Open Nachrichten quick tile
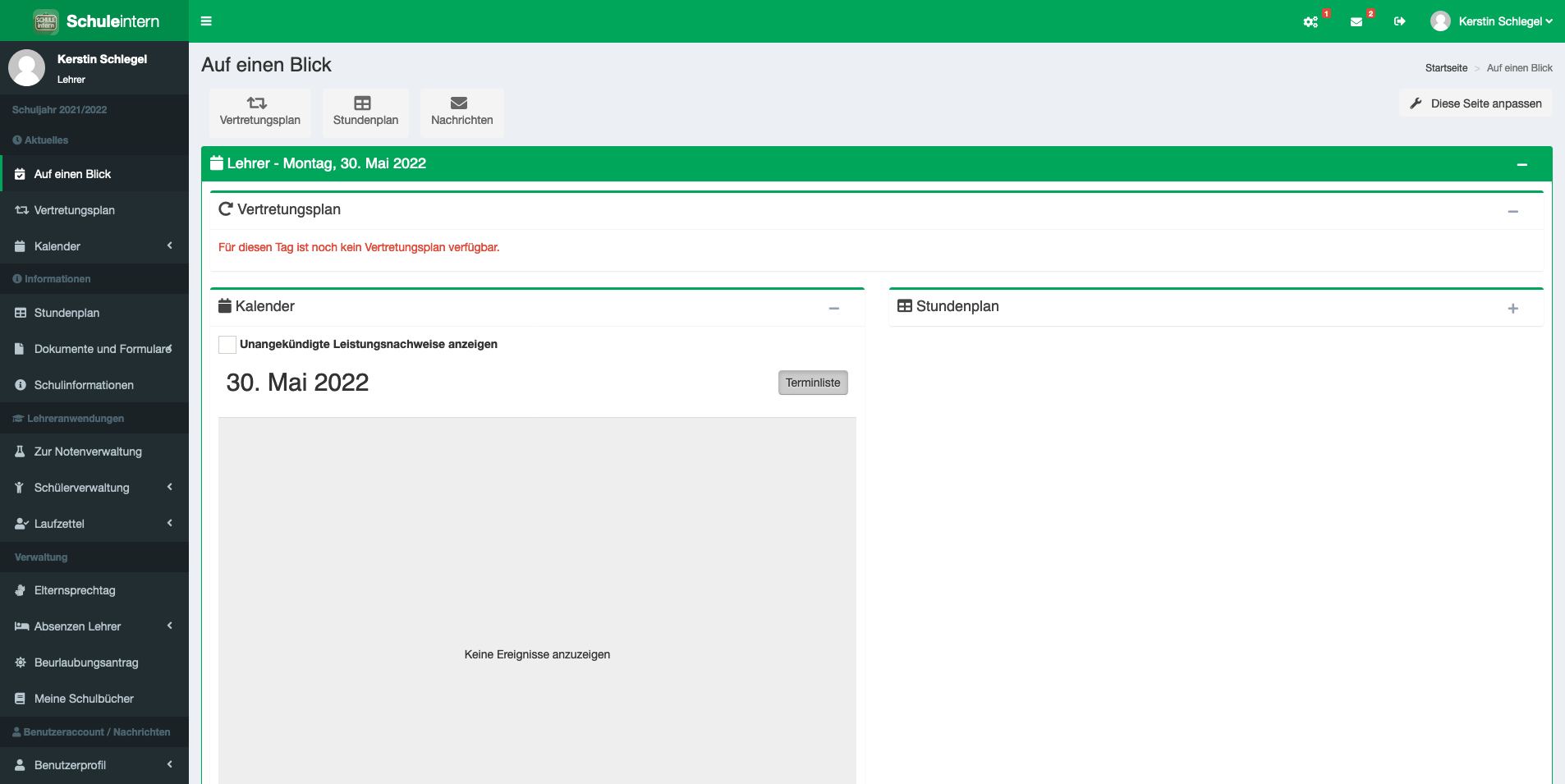This screenshot has width=1565, height=784. [x=461, y=112]
